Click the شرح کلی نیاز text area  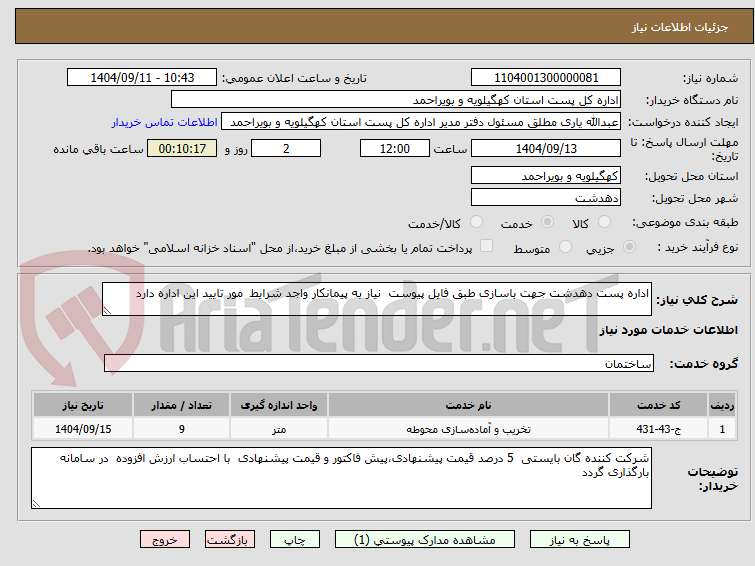click(377, 299)
